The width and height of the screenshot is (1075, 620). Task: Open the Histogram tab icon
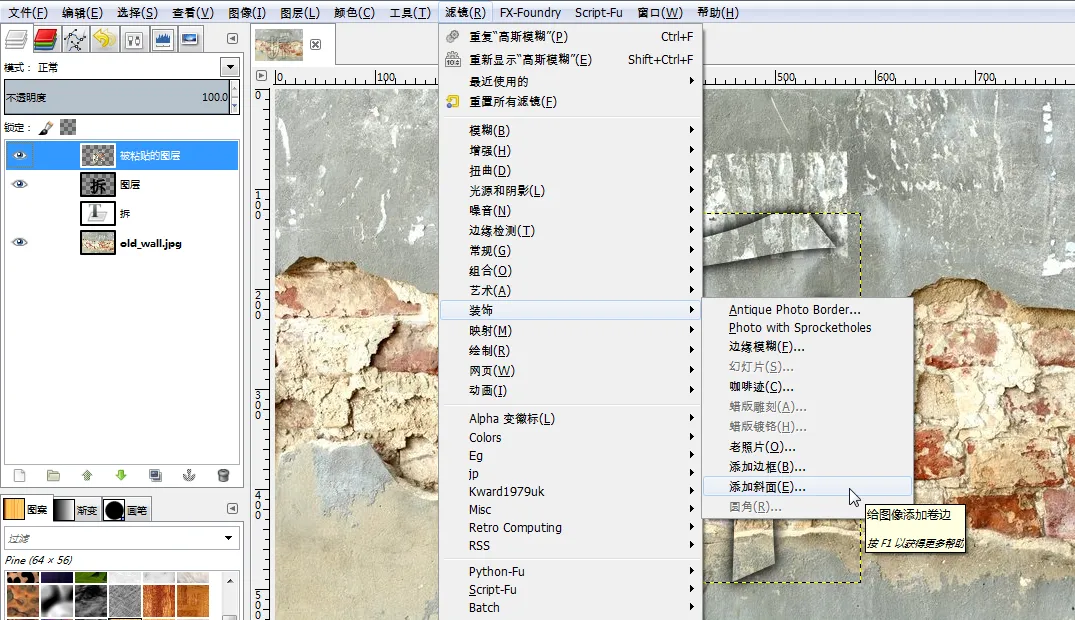click(162, 40)
